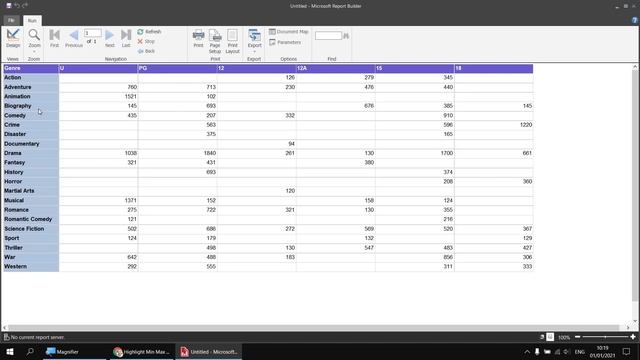Screen dimensions: 640x360
Task: Click the zoom slider in status bar
Action: 605,337
